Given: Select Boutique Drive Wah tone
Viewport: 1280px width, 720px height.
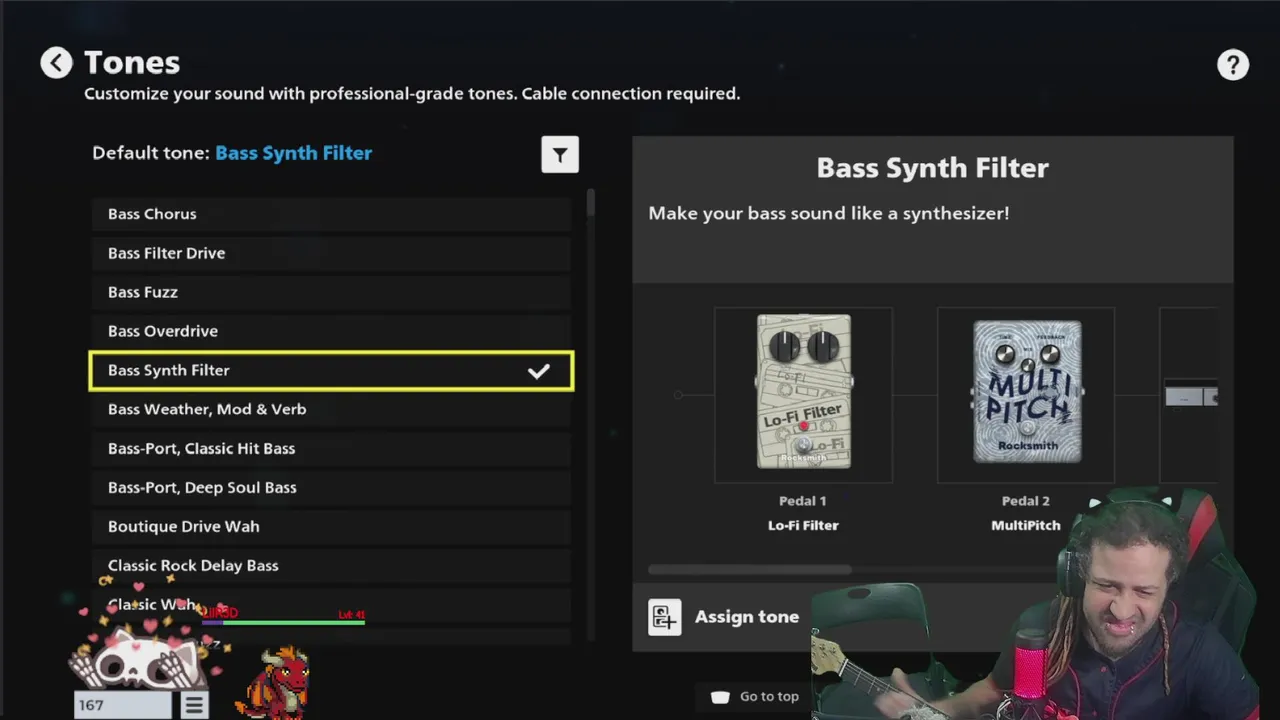Looking at the screenshot, I should [x=331, y=526].
